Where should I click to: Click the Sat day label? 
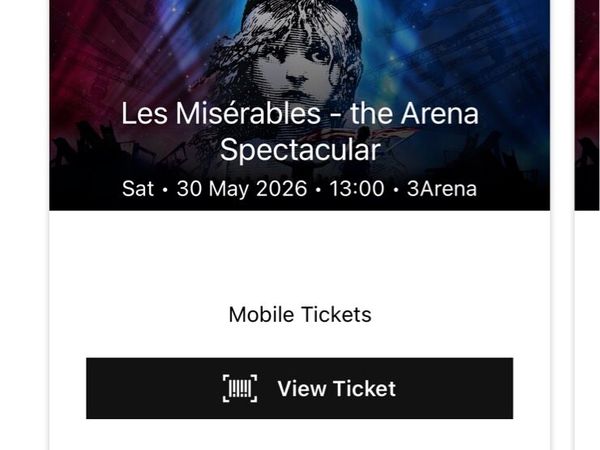click(138, 189)
